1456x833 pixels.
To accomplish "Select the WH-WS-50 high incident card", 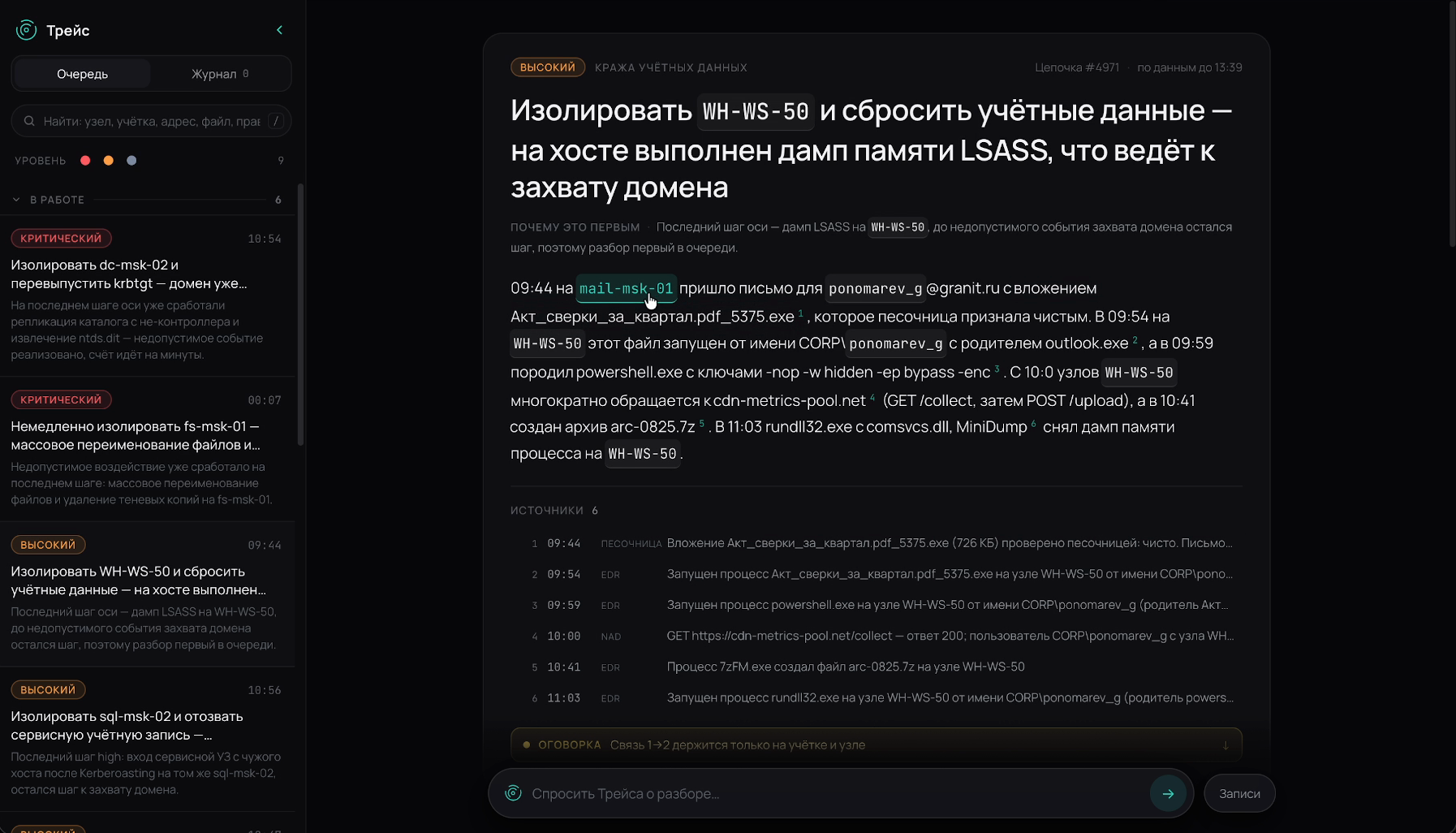I will [147, 594].
